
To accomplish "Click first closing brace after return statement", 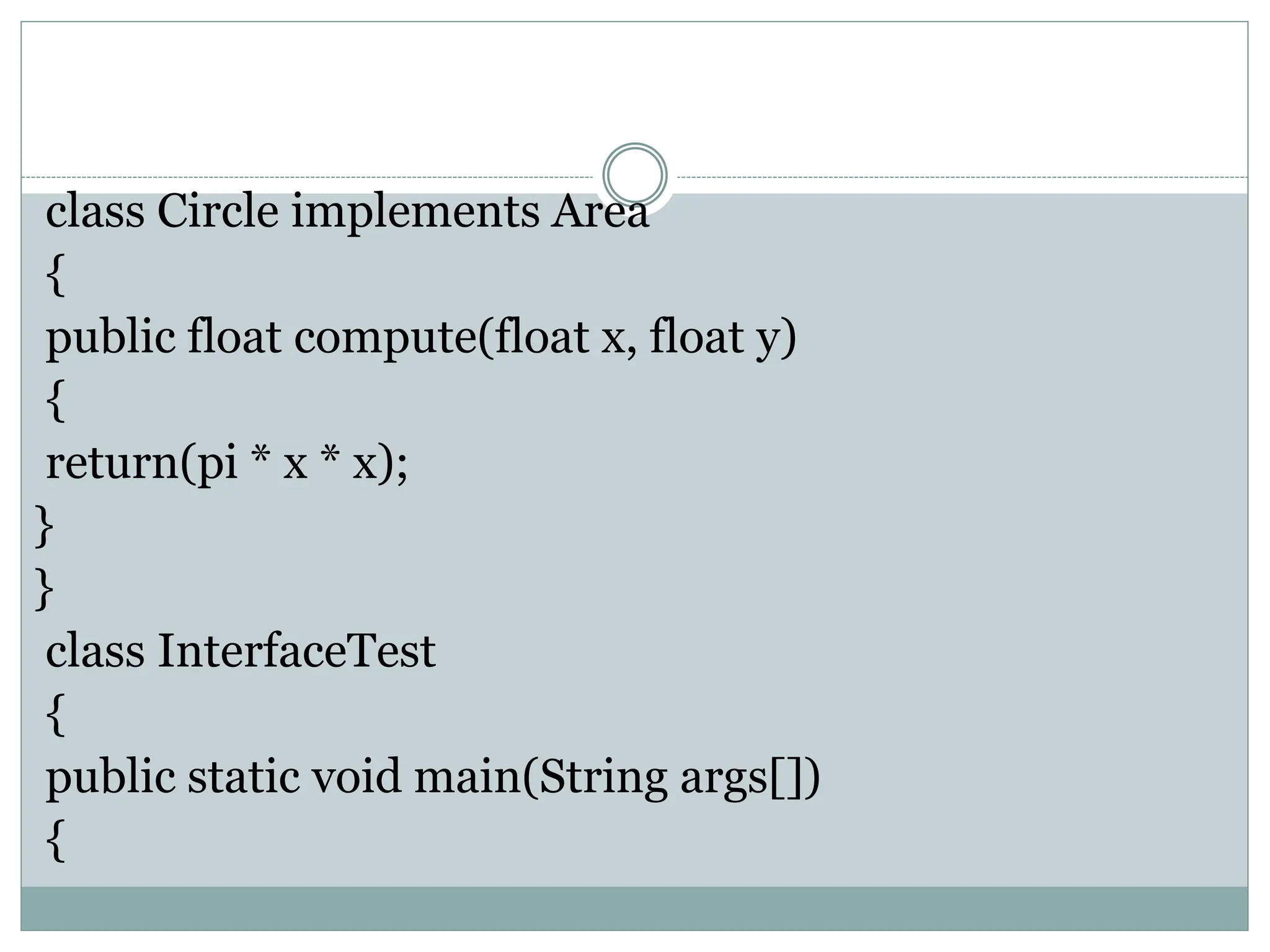I will click(x=45, y=527).
